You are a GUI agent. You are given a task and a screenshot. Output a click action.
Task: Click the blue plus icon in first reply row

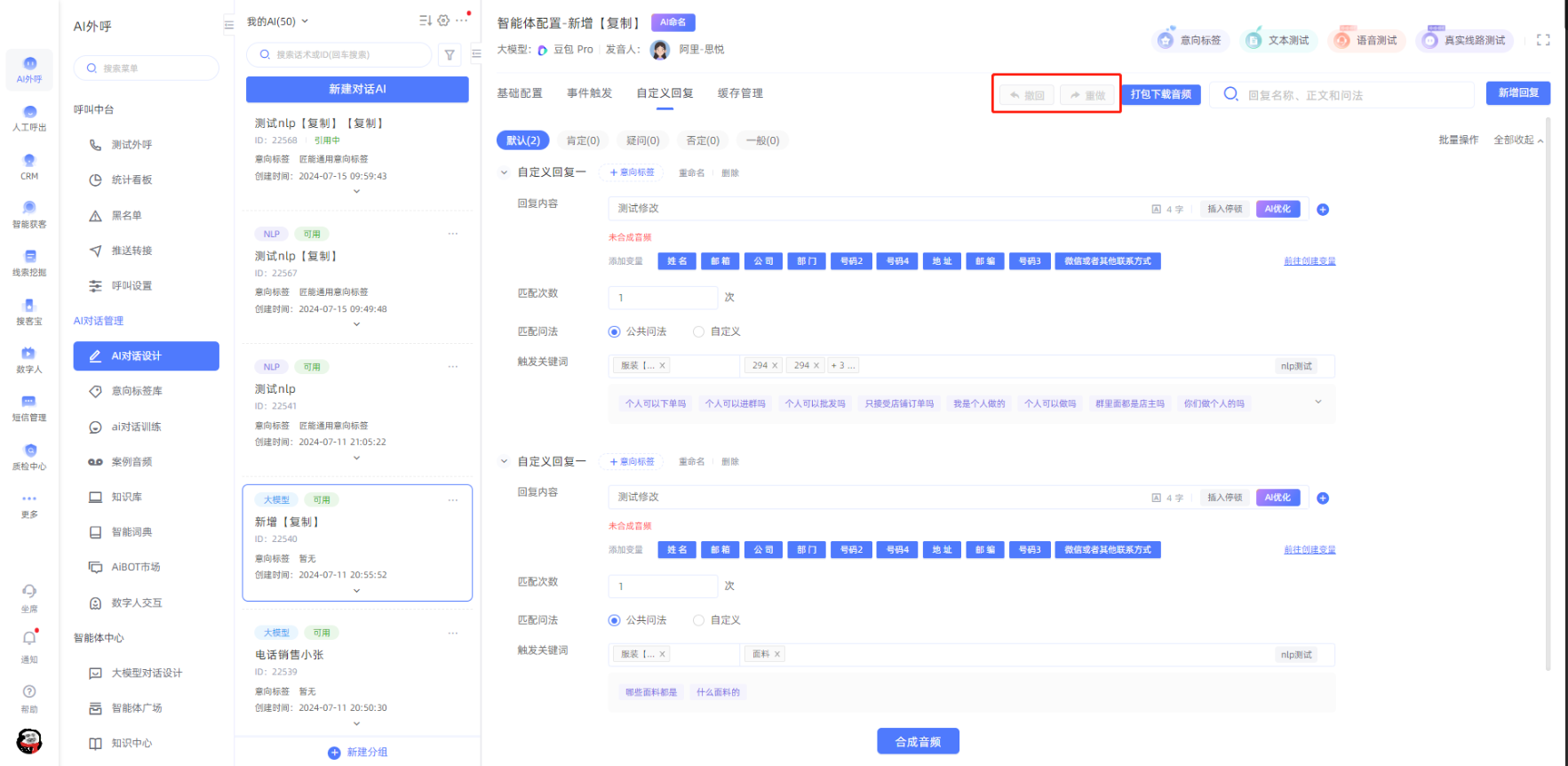click(1322, 210)
